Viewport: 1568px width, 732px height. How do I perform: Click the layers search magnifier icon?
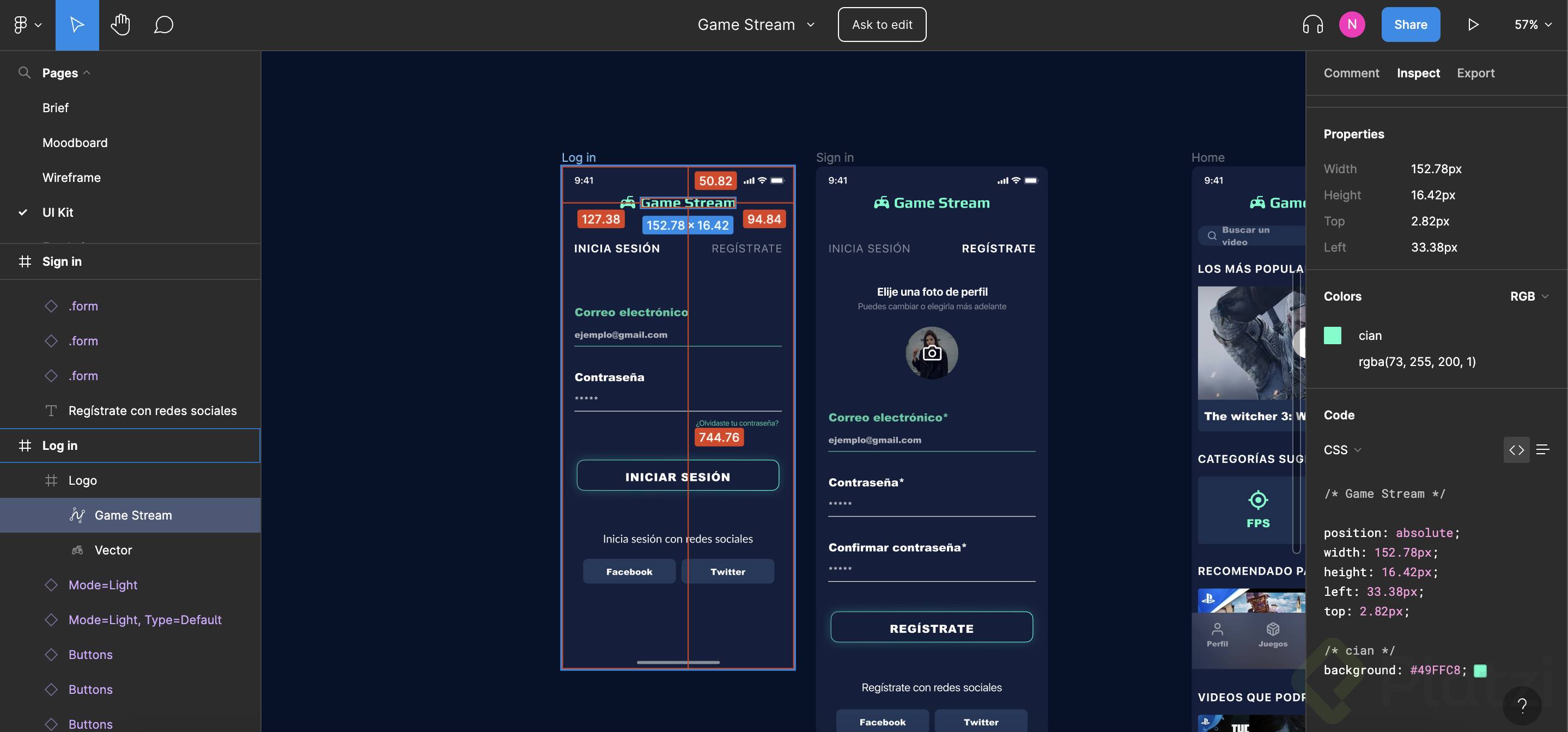25,73
